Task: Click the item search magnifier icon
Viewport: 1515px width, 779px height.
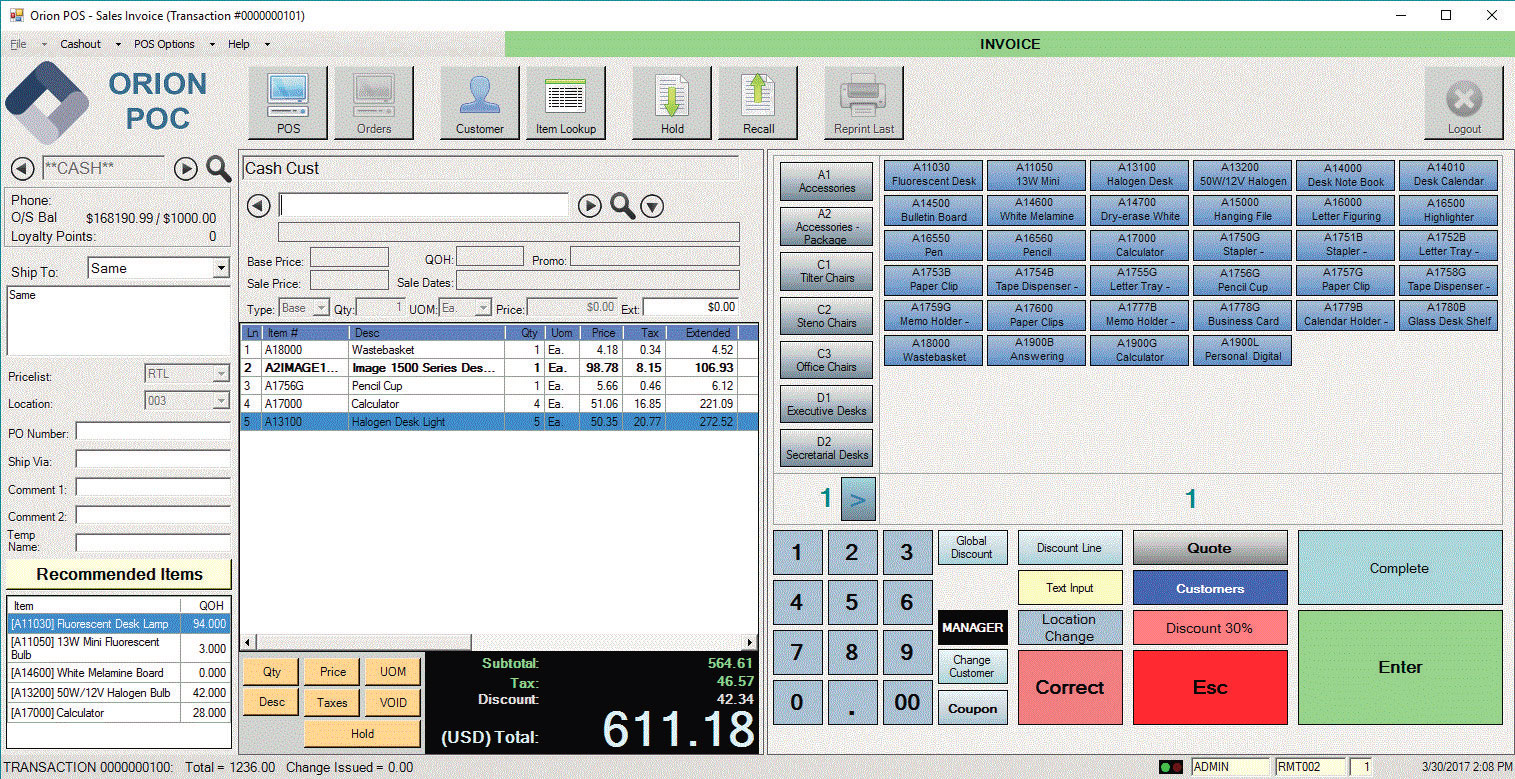Action: tap(623, 206)
